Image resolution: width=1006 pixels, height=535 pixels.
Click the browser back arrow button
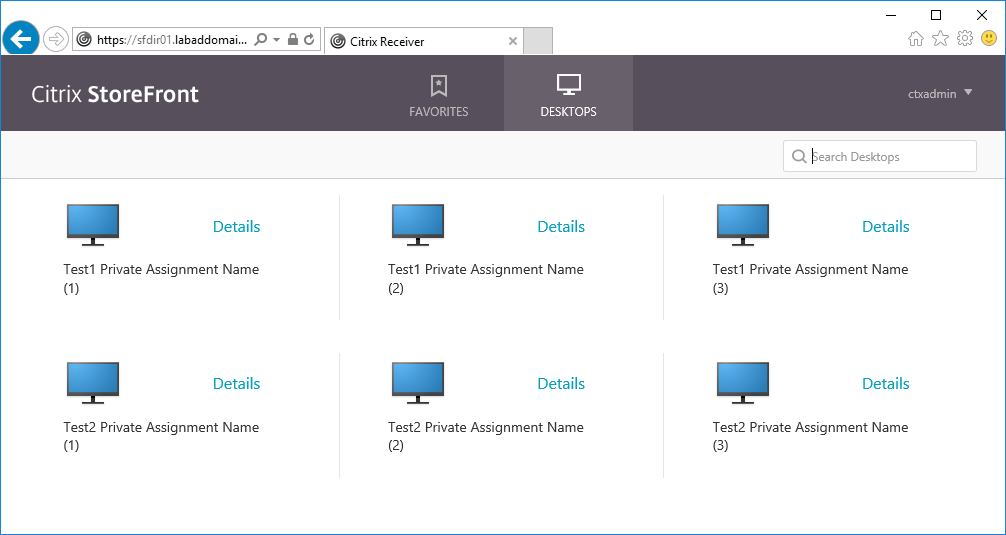pyautogui.click(x=21, y=39)
